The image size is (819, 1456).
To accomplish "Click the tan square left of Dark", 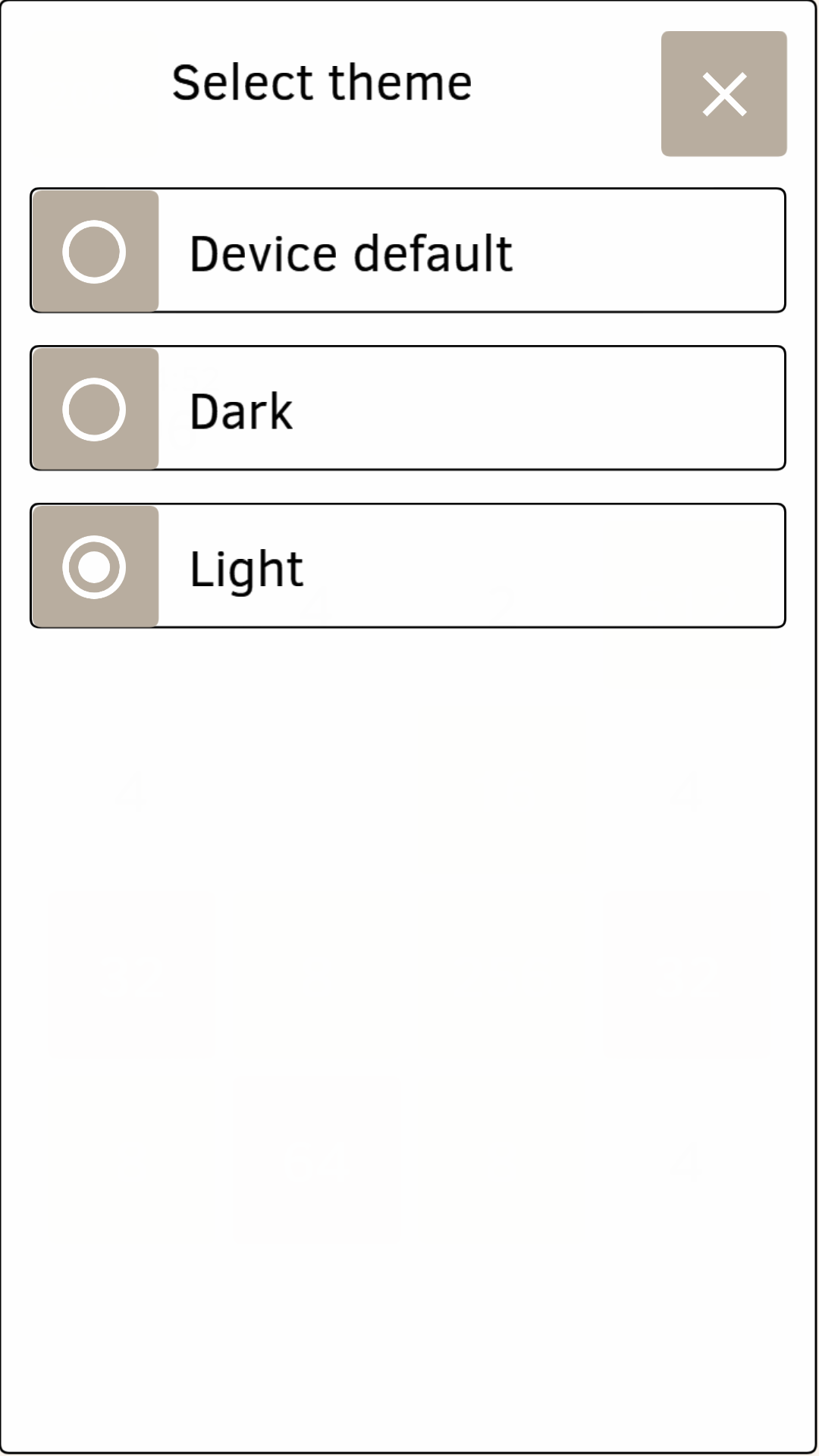I will click(x=96, y=409).
